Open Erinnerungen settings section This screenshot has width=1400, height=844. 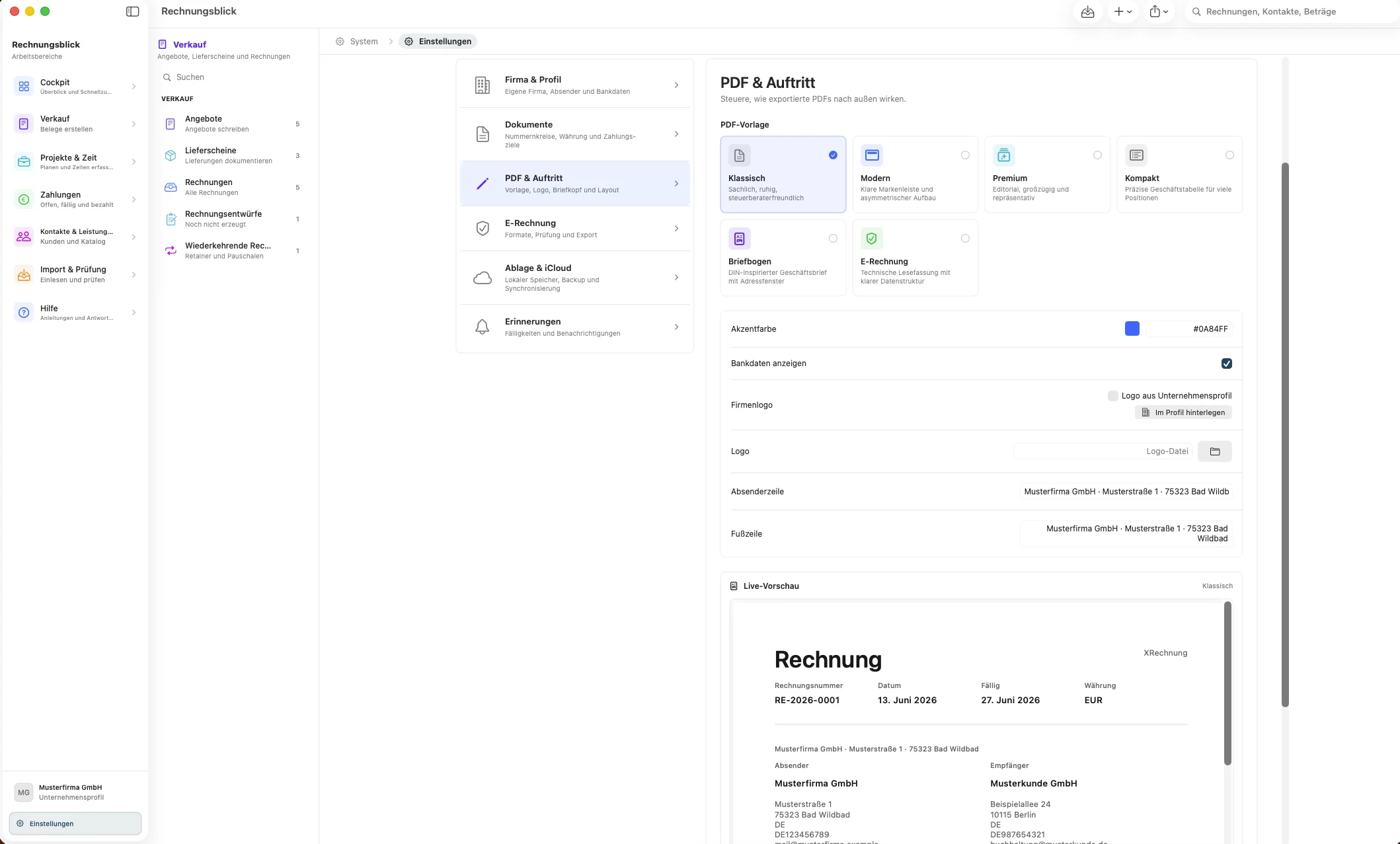pos(575,326)
